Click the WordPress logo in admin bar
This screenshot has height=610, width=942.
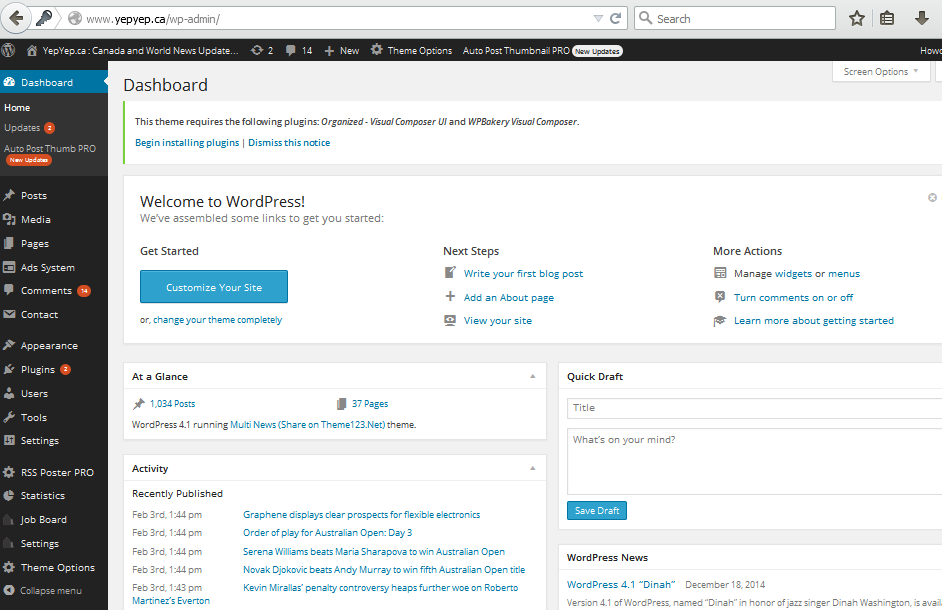click(x=8, y=50)
